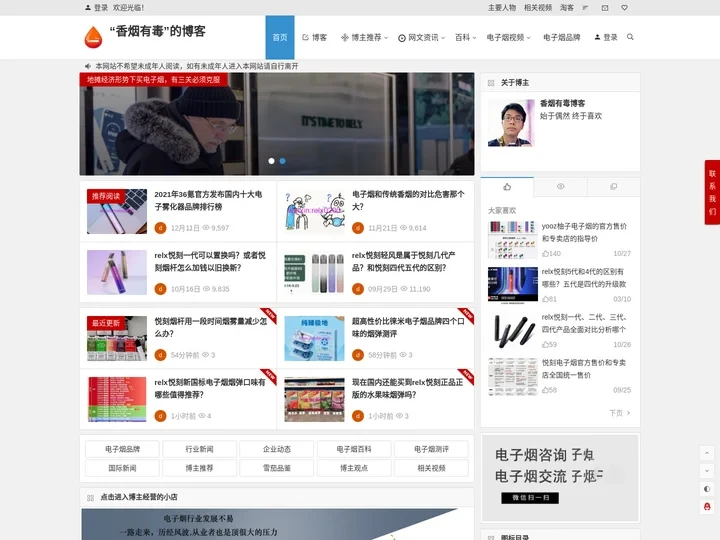This screenshot has height=540, width=720.
Task: Open article 超高性价比徕米电子烟品牌四个口味
Action: 408,327
